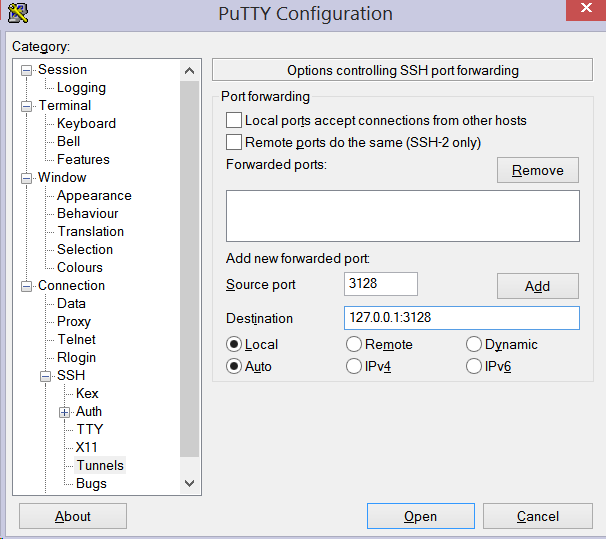Open the Translation settings
This screenshot has width=606, height=539.
[90, 231]
